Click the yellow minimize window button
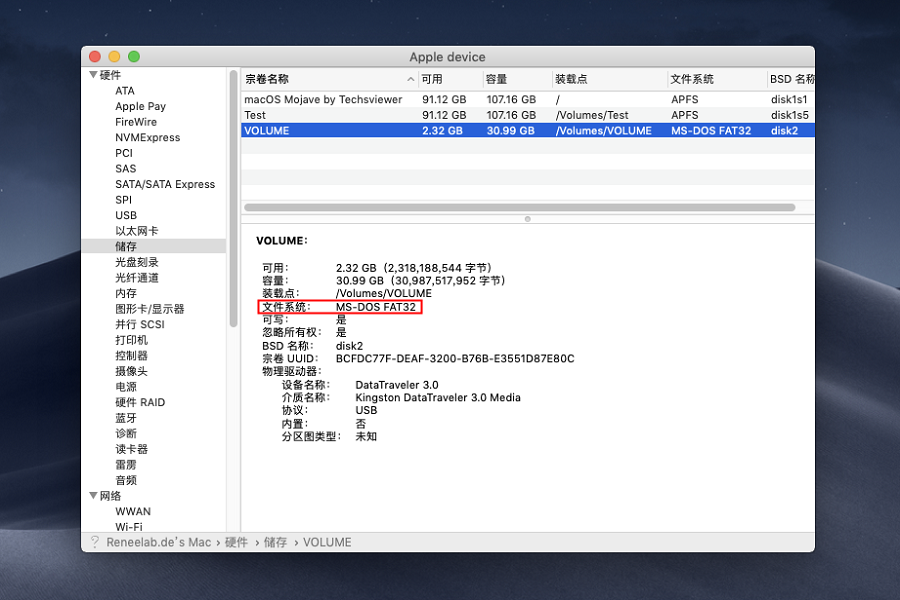This screenshot has width=900, height=600. 114,56
